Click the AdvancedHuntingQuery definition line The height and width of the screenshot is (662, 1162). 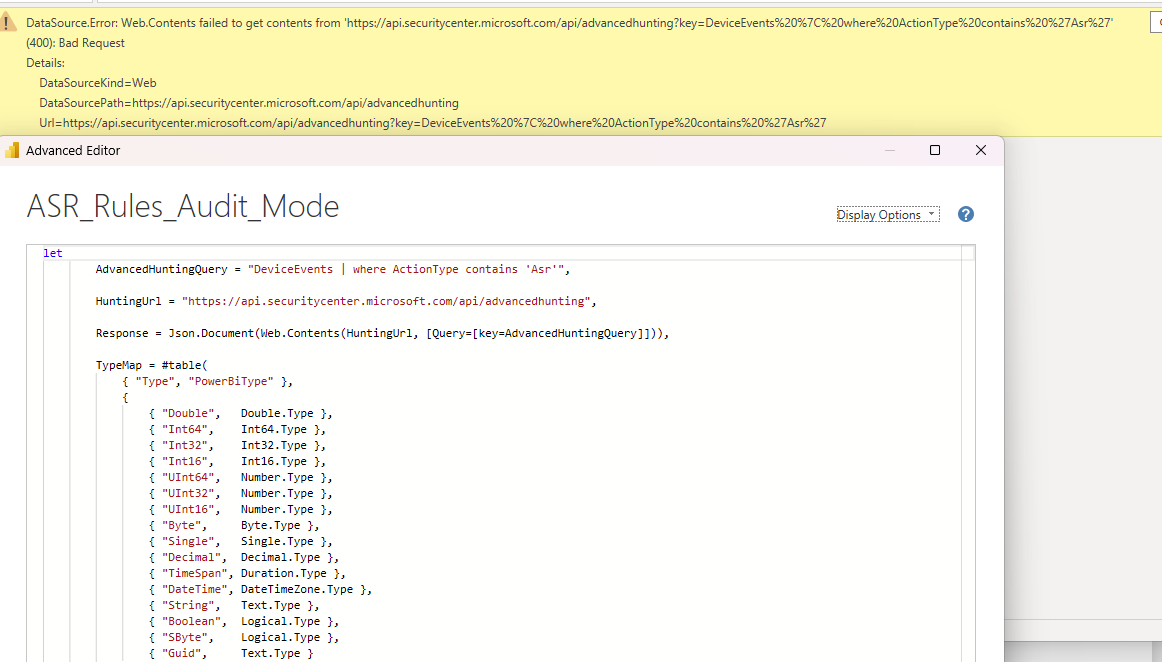click(333, 269)
